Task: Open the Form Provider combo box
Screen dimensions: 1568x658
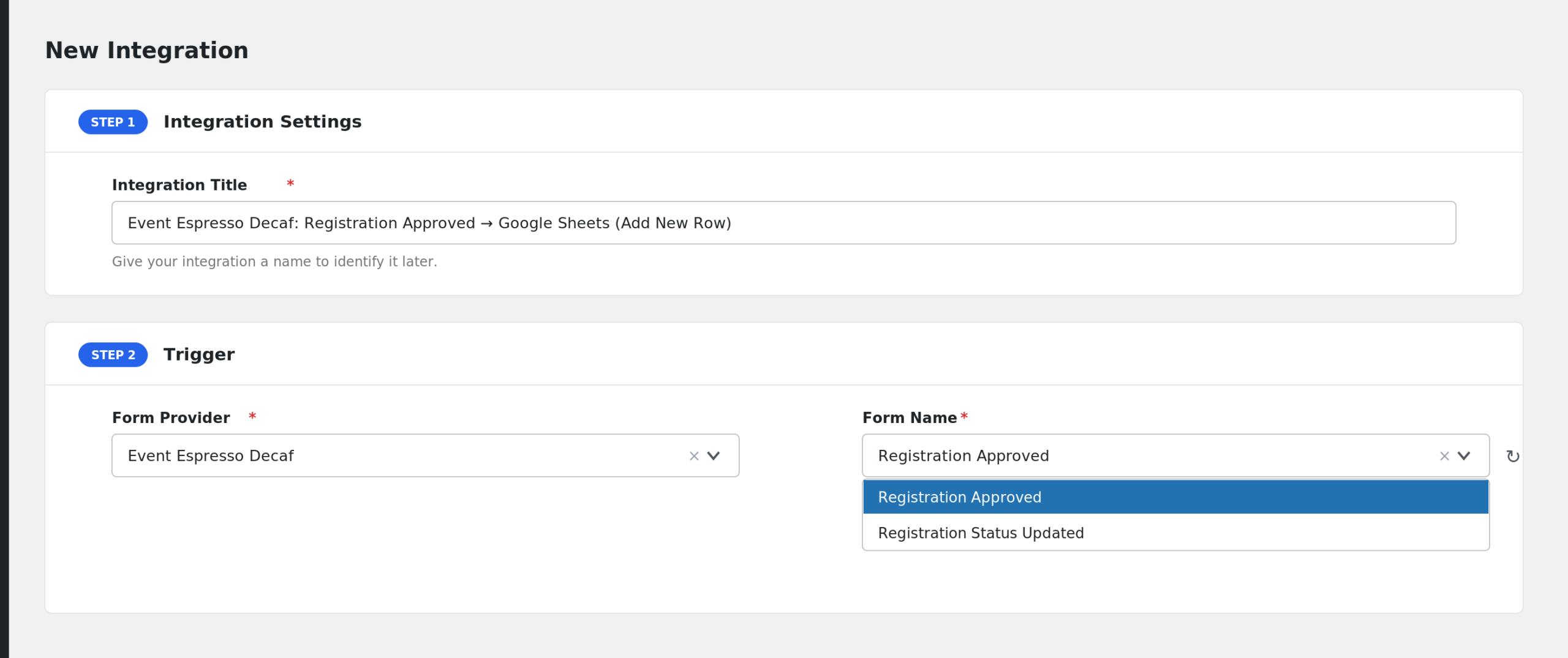Action: (x=425, y=455)
